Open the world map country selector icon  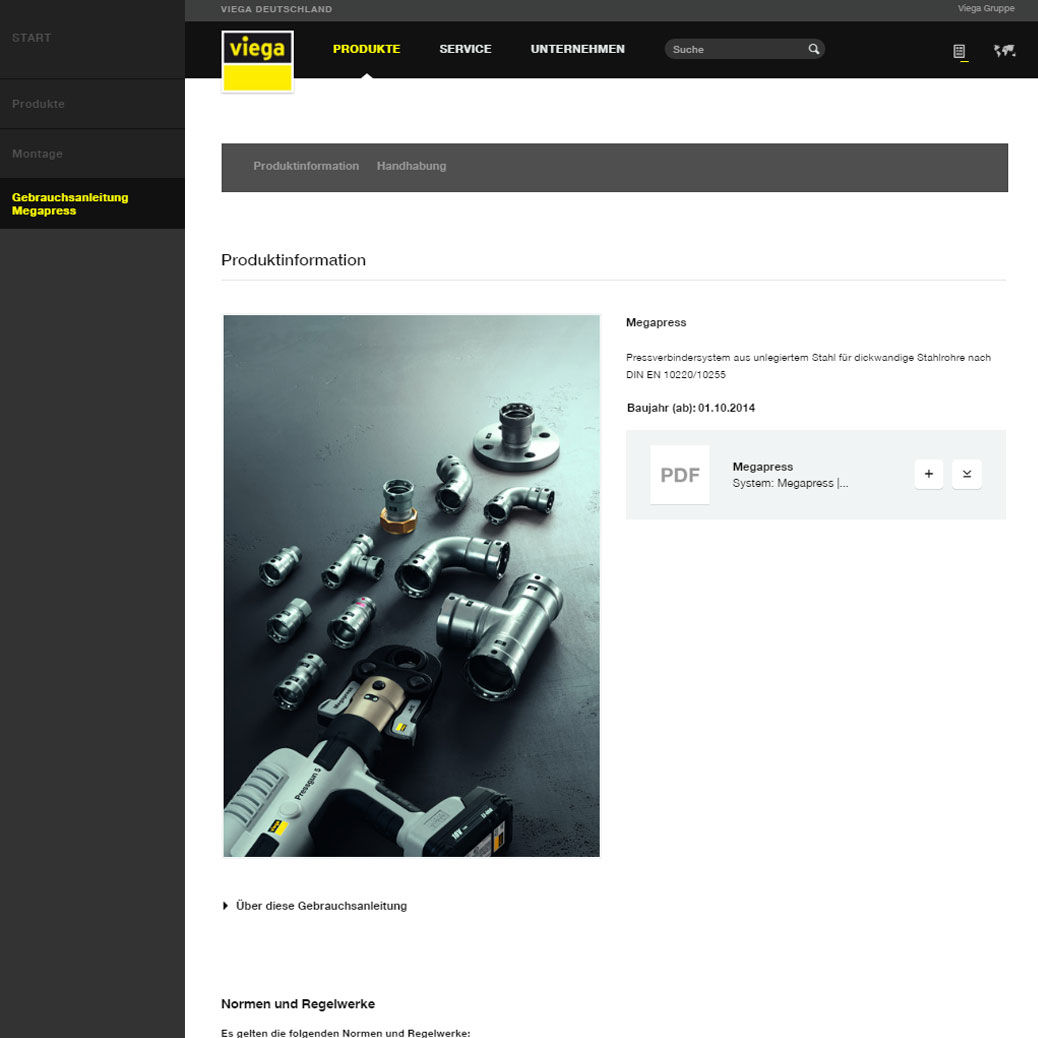(1004, 50)
